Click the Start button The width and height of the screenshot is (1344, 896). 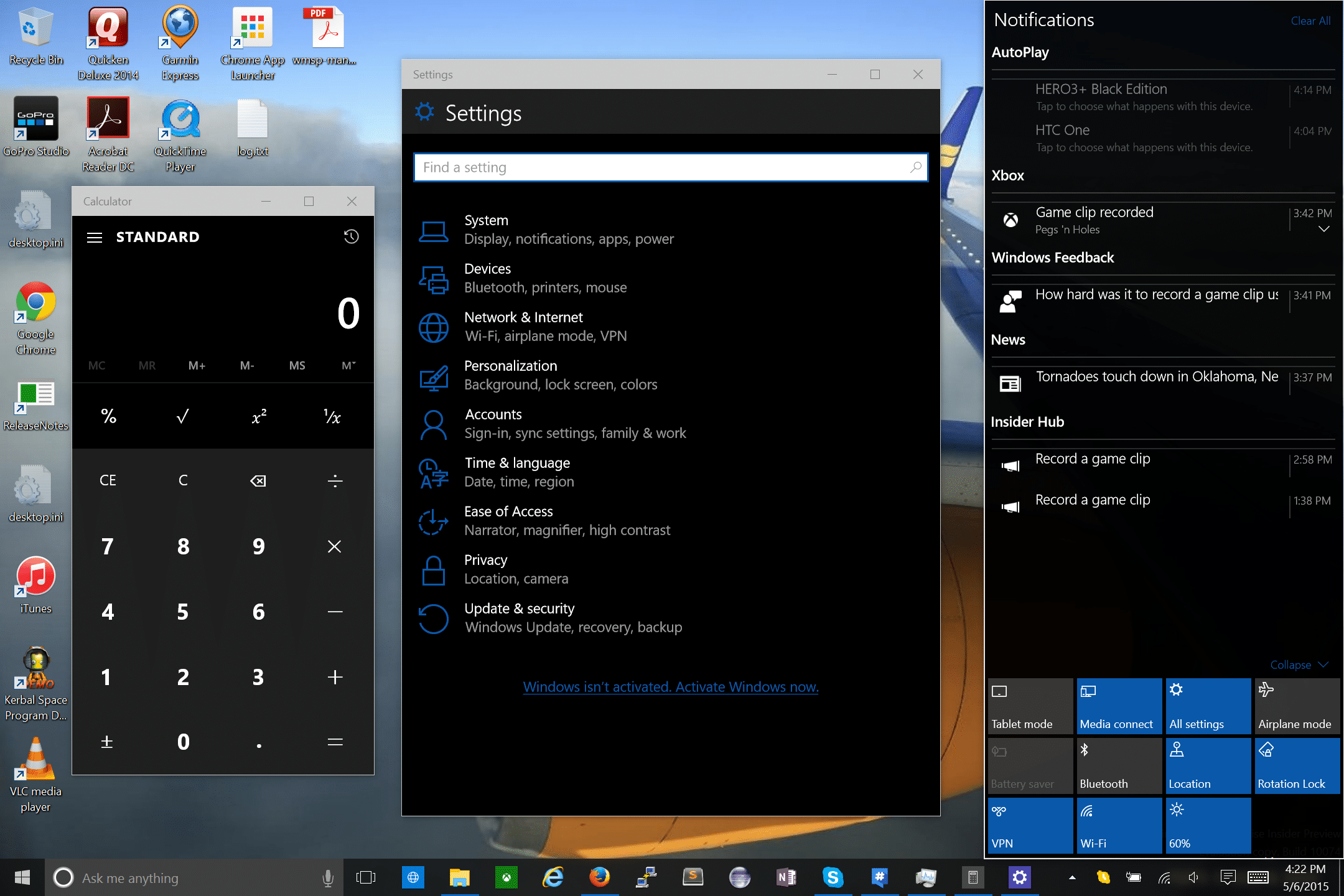22,878
